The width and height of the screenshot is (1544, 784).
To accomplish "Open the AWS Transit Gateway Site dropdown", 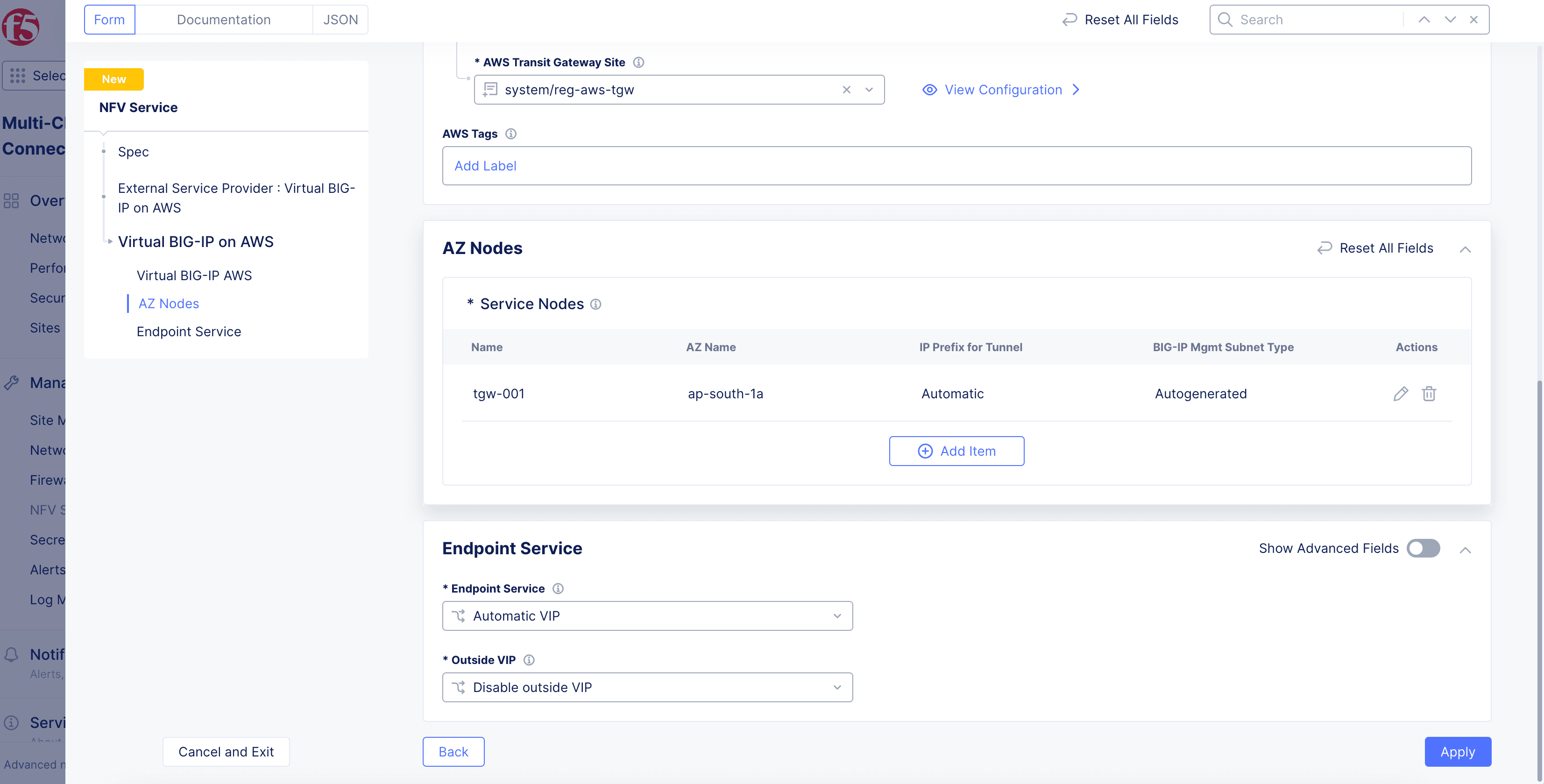I will coord(869,90).
